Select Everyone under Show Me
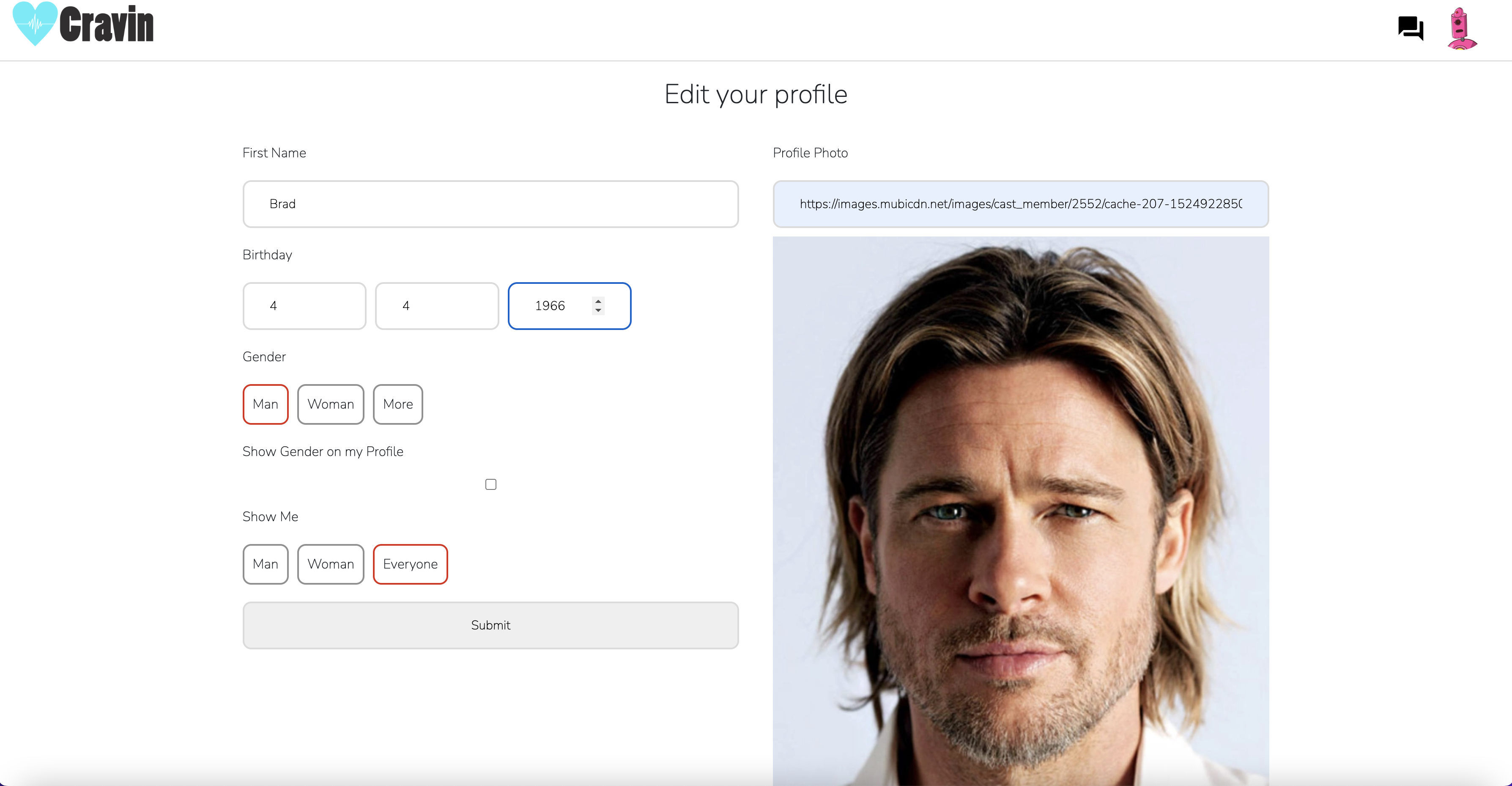 pyautogui.click(x=410, y=564)
